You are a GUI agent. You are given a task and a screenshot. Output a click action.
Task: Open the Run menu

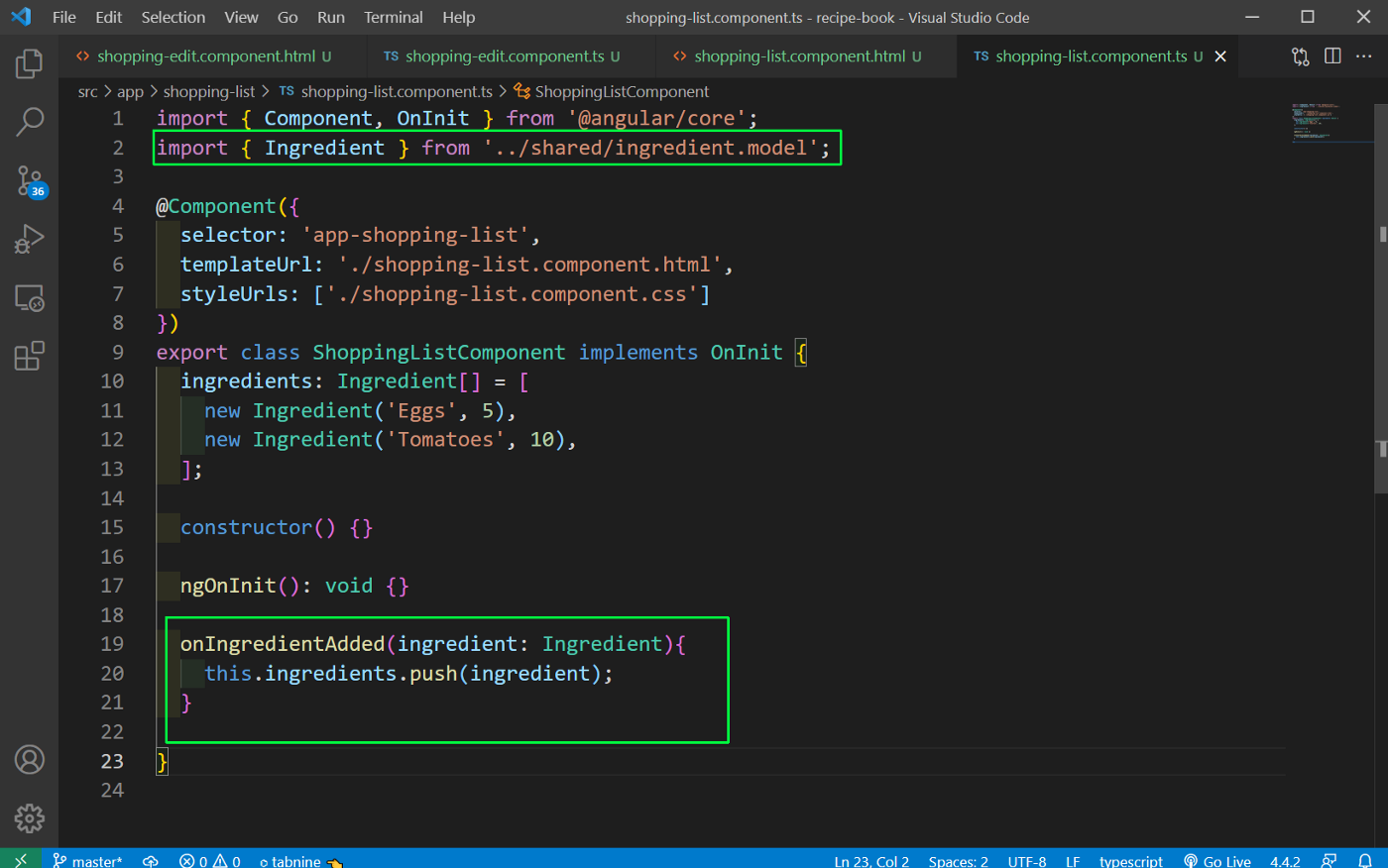click(x=331, y=17)
